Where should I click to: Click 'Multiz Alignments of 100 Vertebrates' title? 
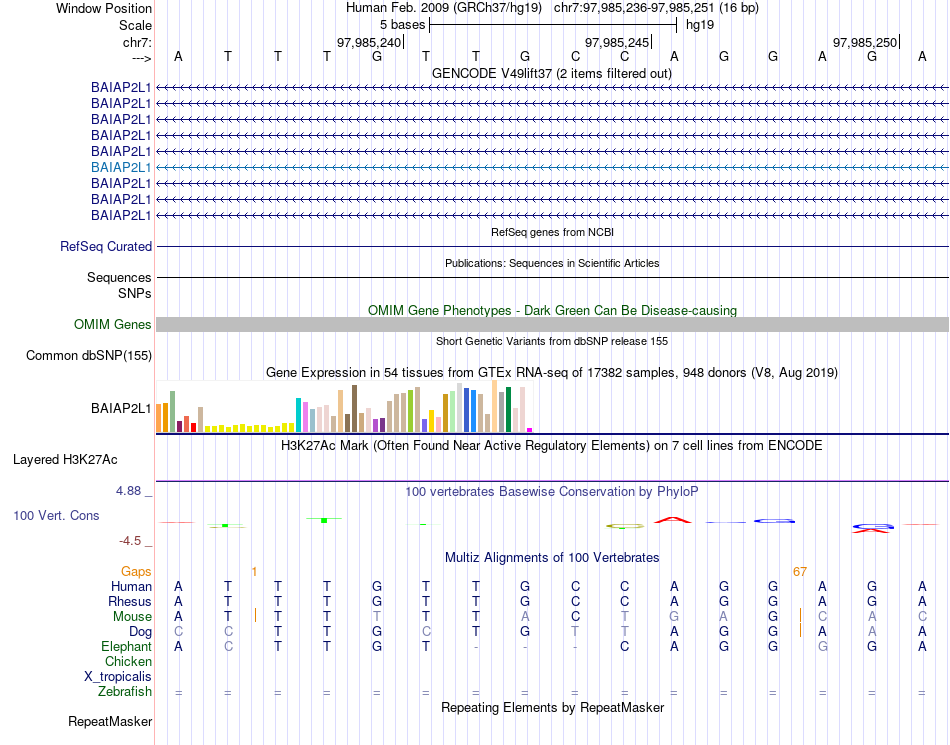pyautogui.click(x=552, y=557)
